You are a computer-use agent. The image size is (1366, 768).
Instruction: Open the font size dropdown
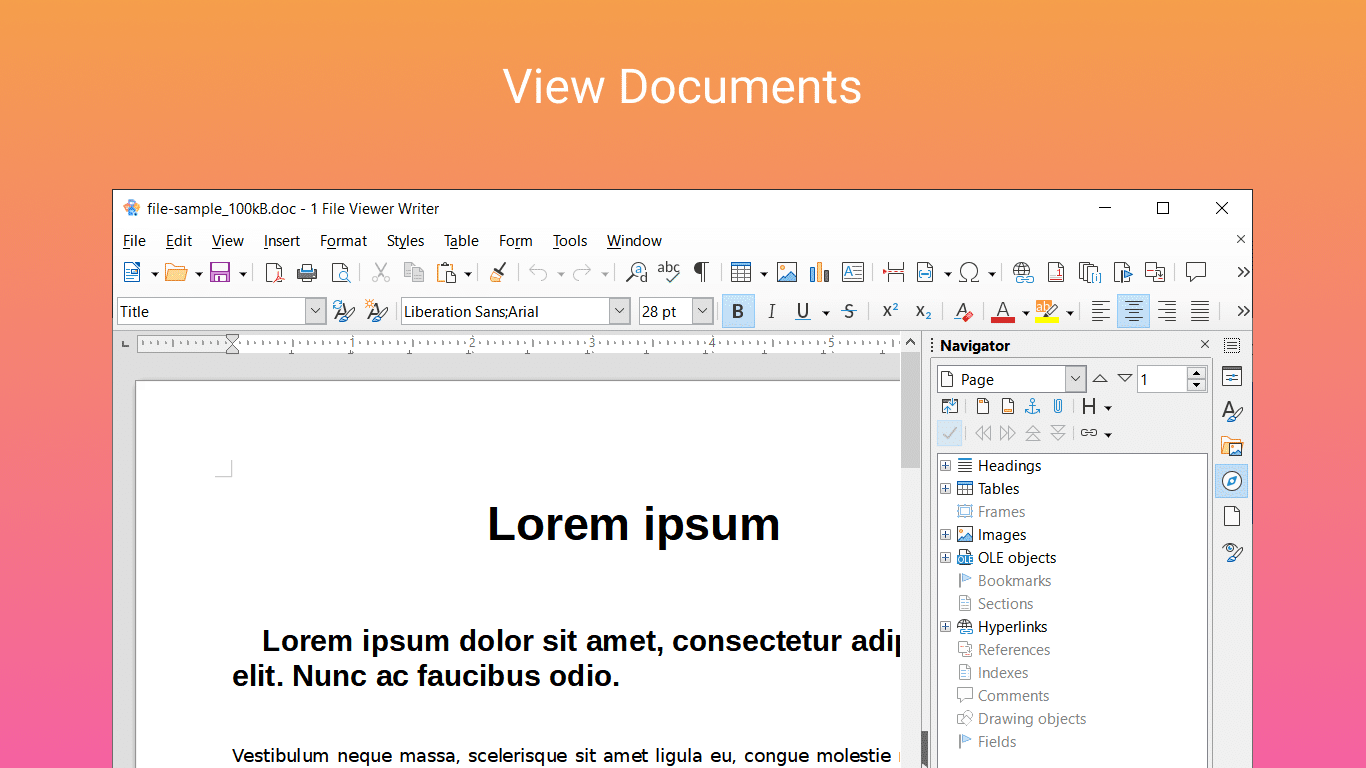point(701,311)
